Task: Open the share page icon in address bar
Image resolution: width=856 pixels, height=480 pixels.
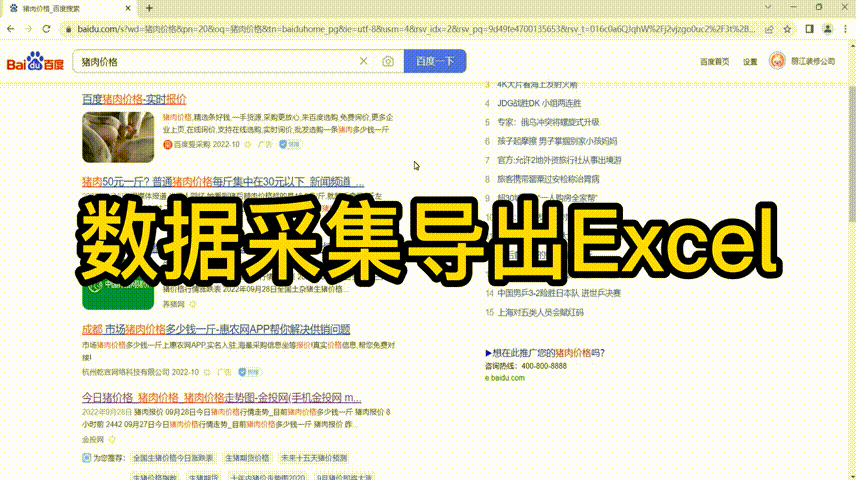Action: pyautogui.click(x=769, y=29)
